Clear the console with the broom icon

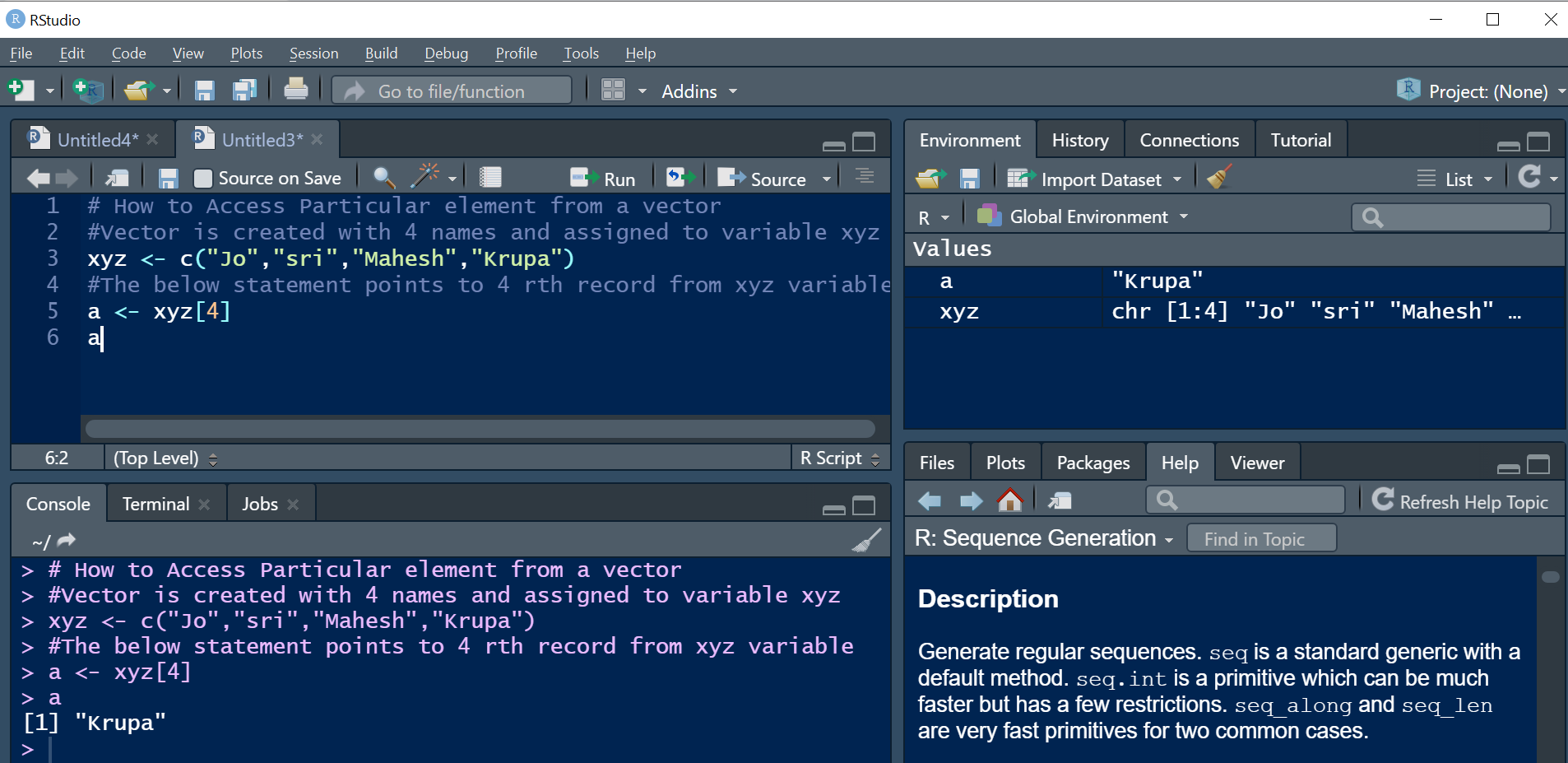click(866, 541)
